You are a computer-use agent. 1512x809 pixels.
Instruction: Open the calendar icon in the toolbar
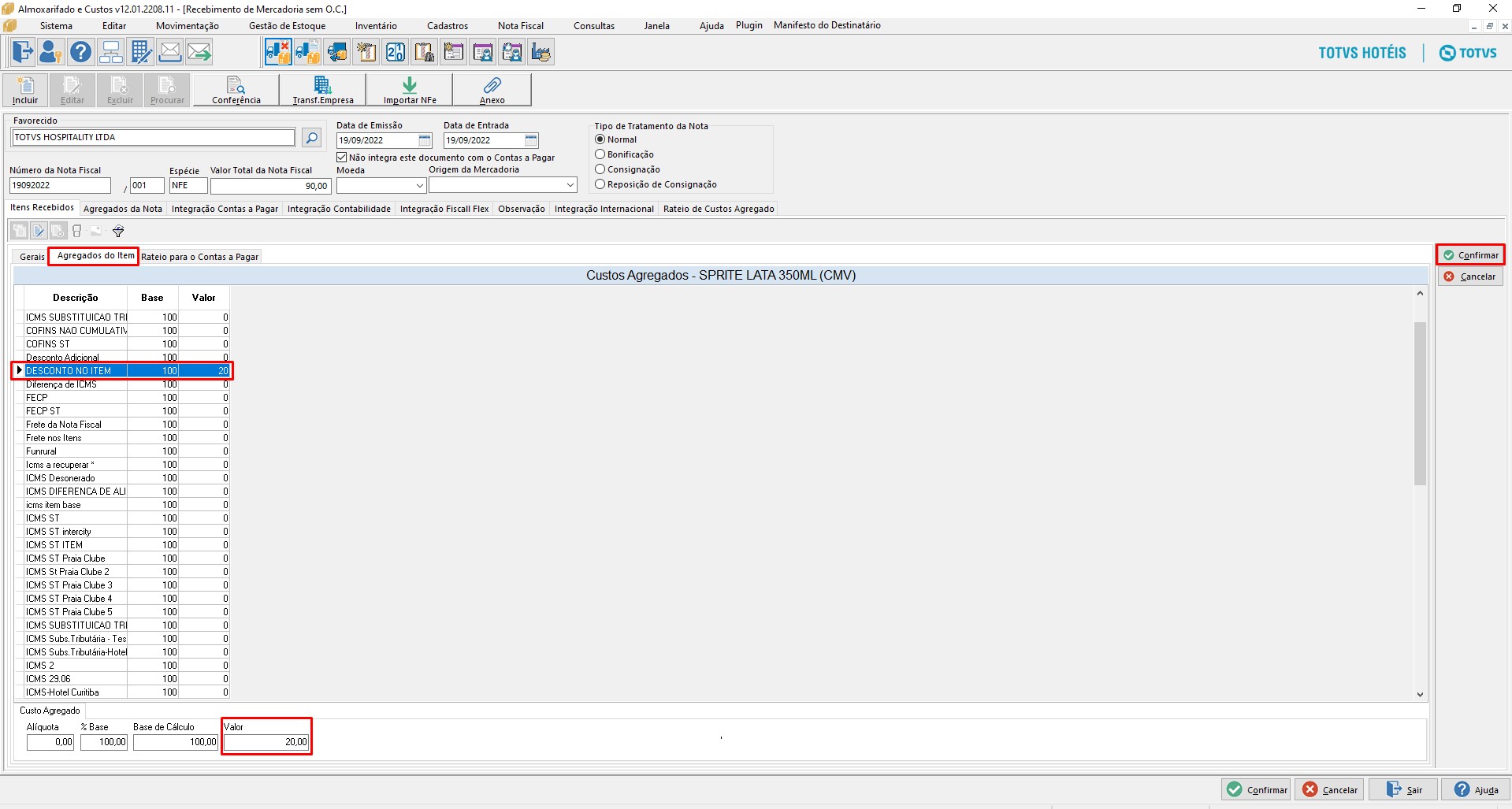pos(396,51)
